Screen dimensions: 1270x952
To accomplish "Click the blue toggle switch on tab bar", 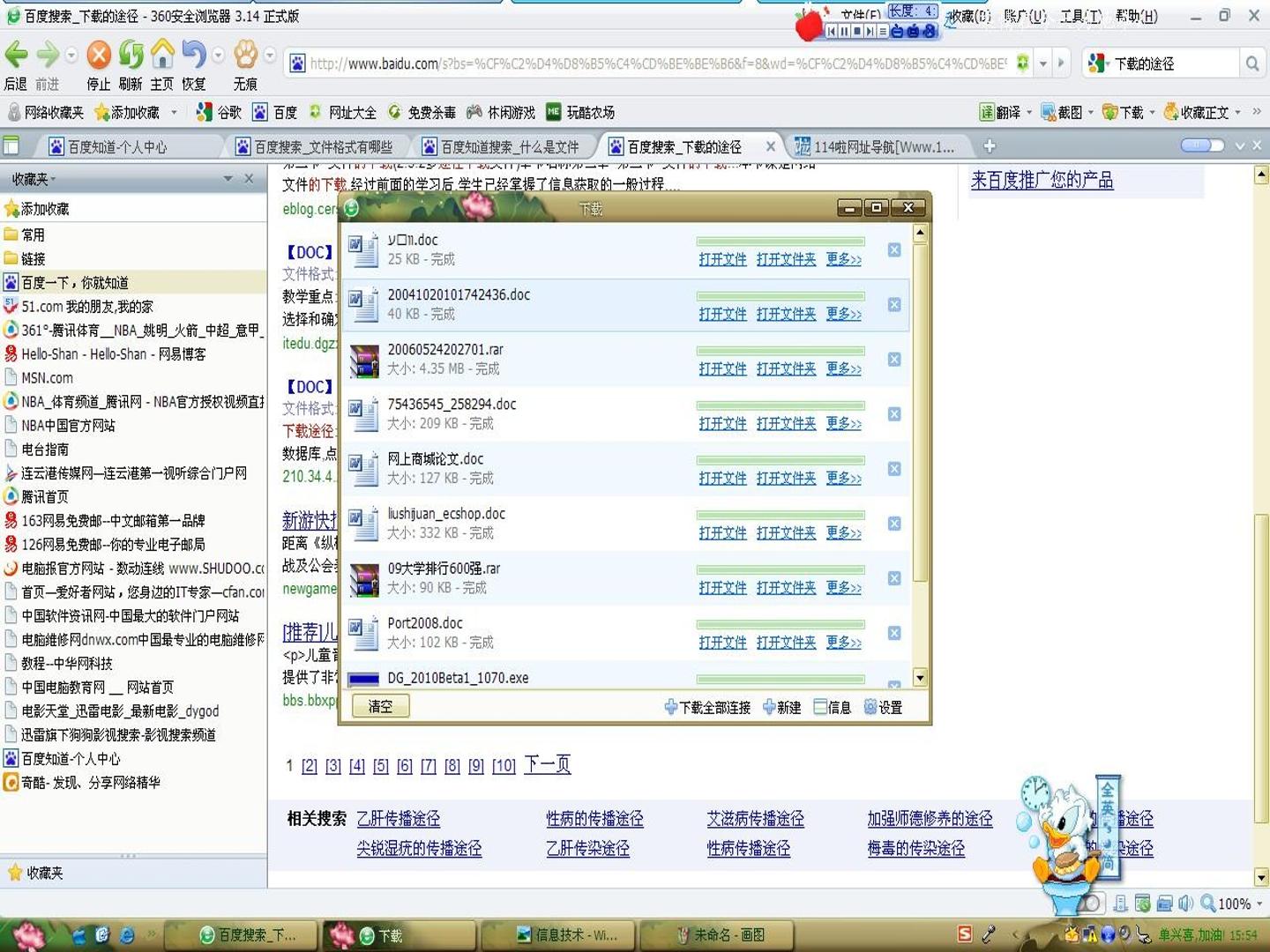I will 1201,145.
